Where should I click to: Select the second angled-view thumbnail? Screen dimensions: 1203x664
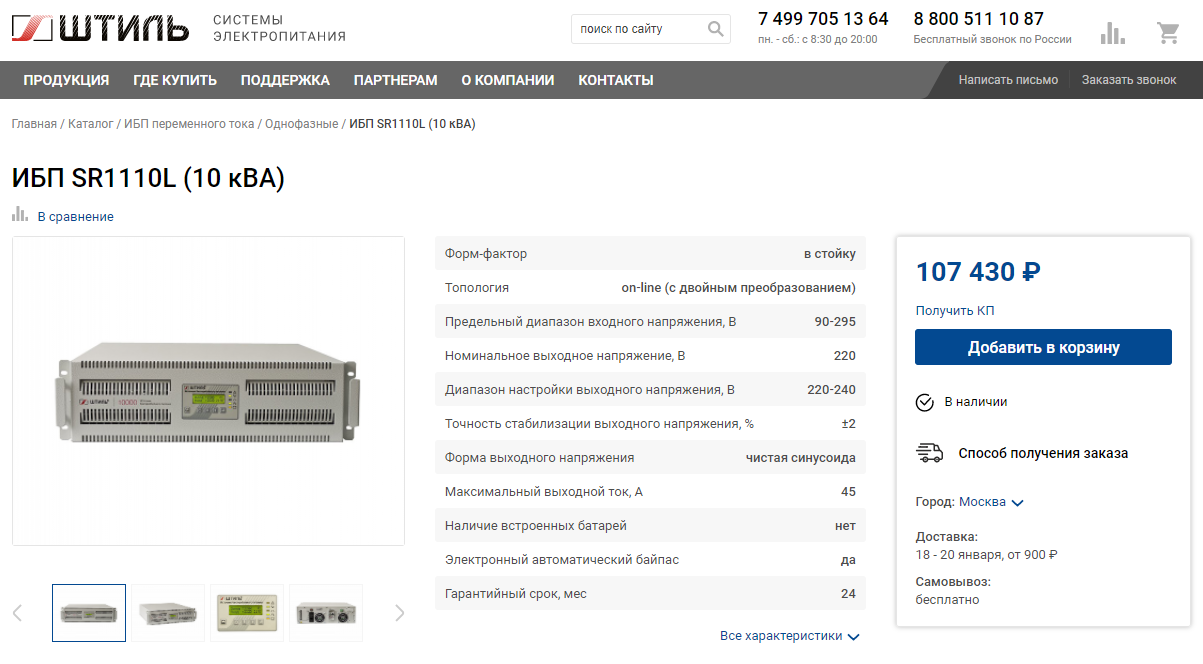point(168,613)
